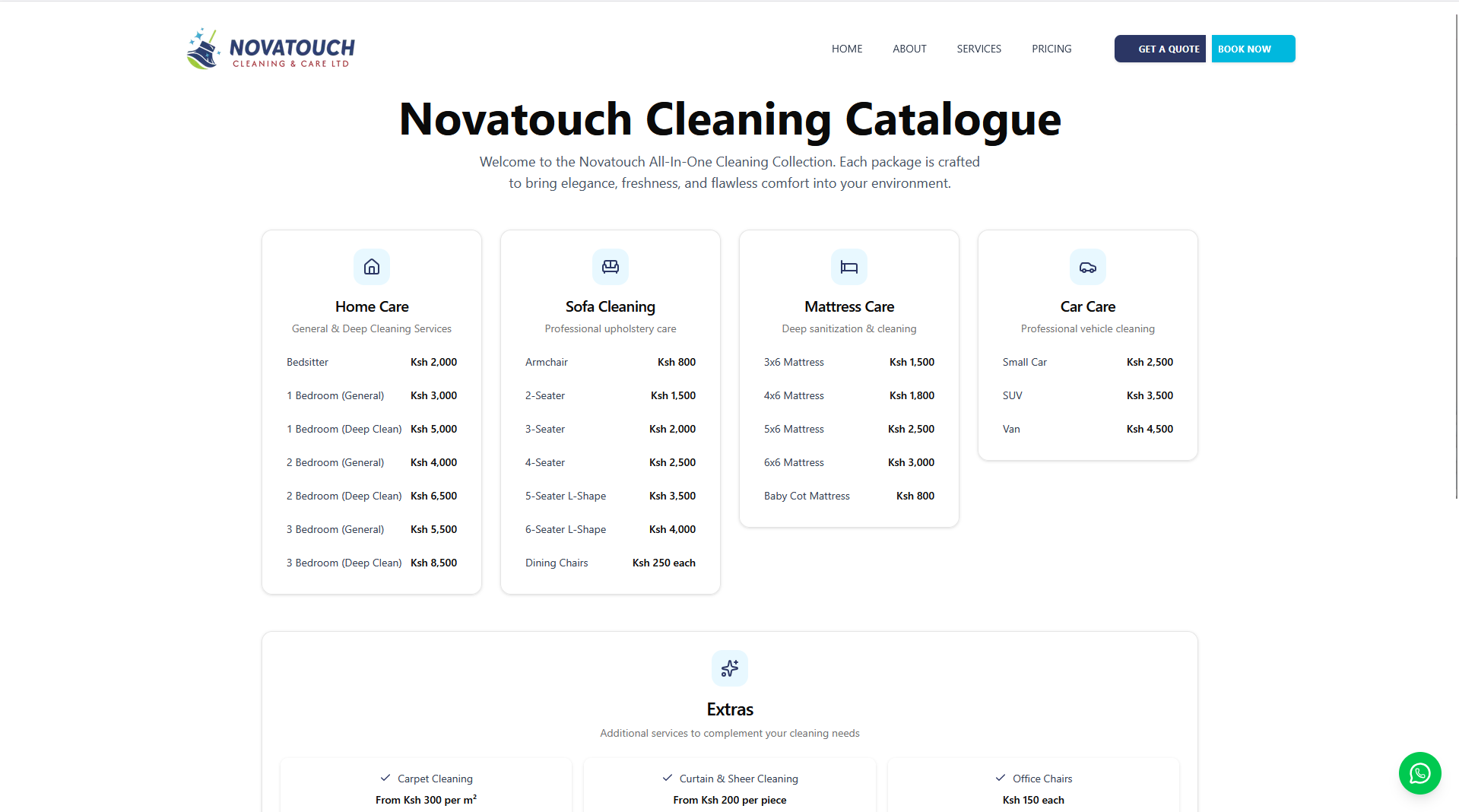Click the vertical page scrollbar
Screen dimensions: 1459x812
coord(1456,259)
